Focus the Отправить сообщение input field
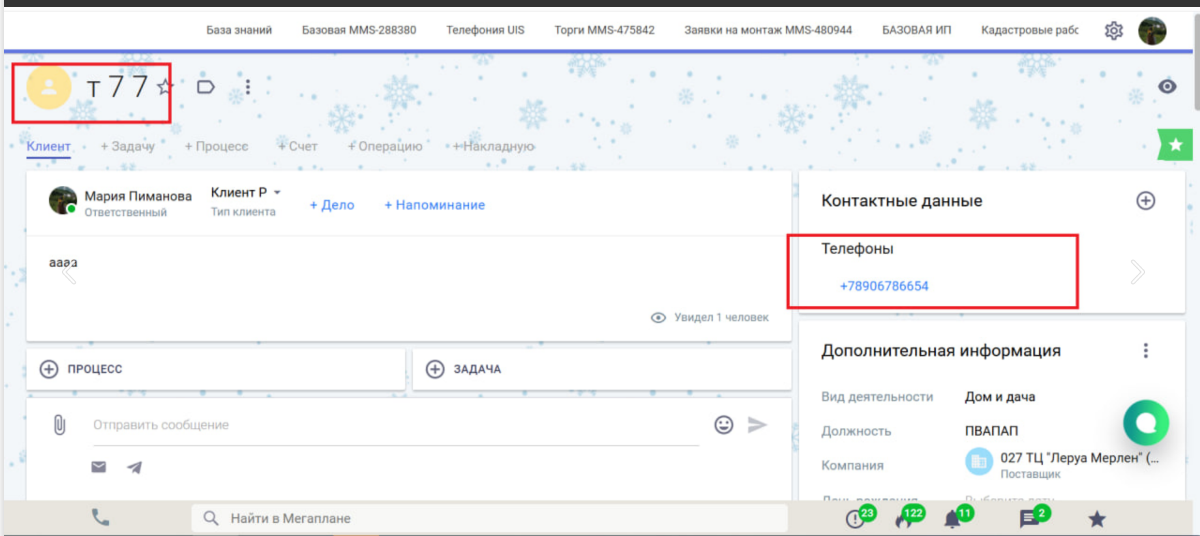 click(396, 425)
